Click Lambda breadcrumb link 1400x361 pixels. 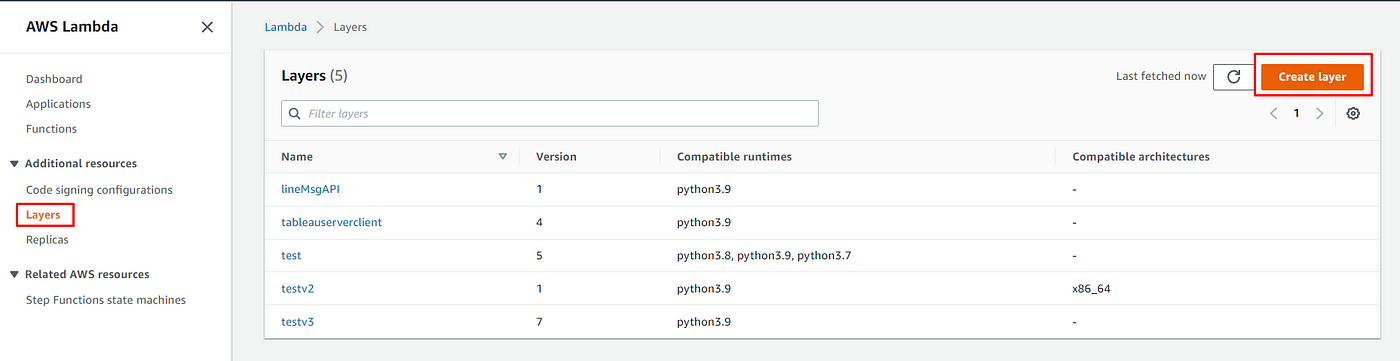(285, 27)
